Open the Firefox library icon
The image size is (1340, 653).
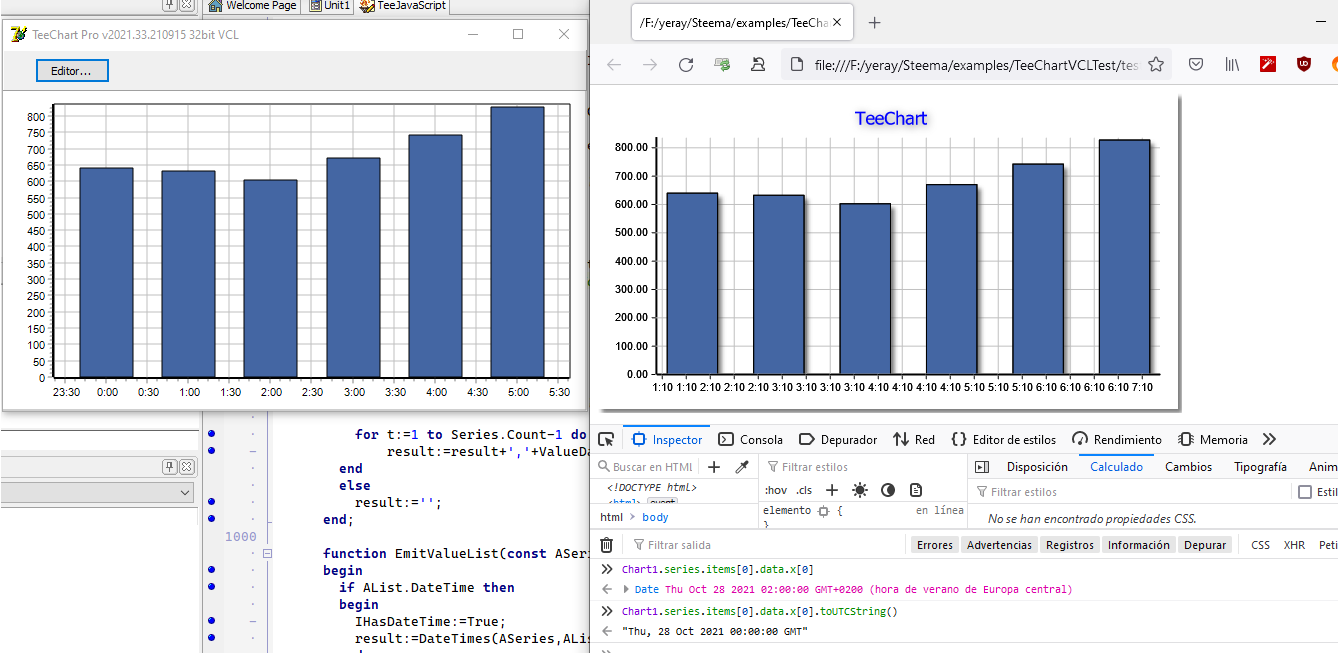(1232, 64)
